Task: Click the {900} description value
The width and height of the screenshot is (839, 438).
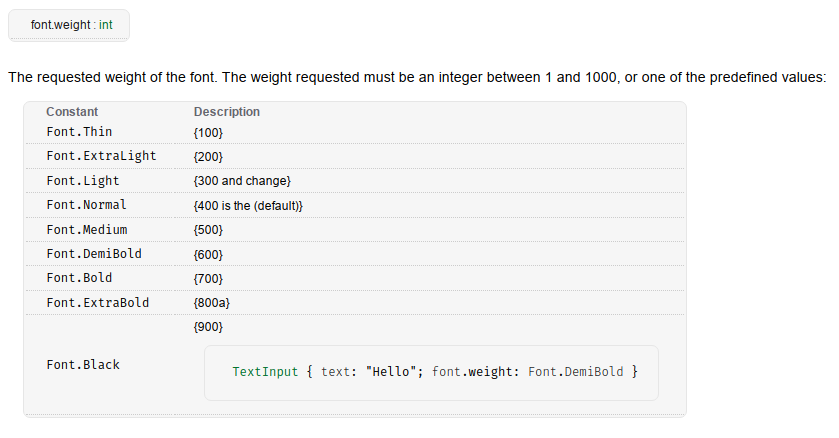Action: (x=208, y=327)
